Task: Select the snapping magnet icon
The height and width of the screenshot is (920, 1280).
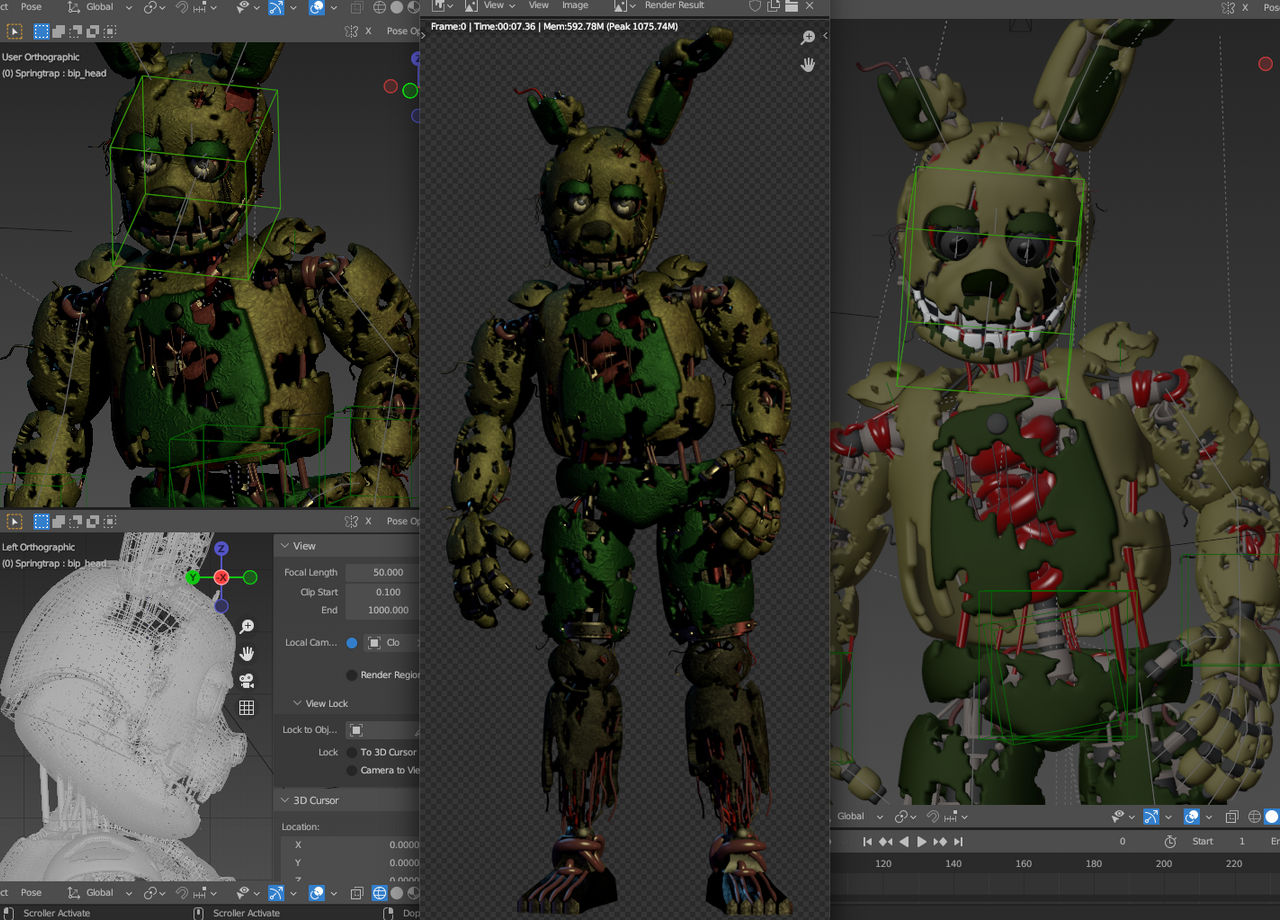Action: click(183, 8)
